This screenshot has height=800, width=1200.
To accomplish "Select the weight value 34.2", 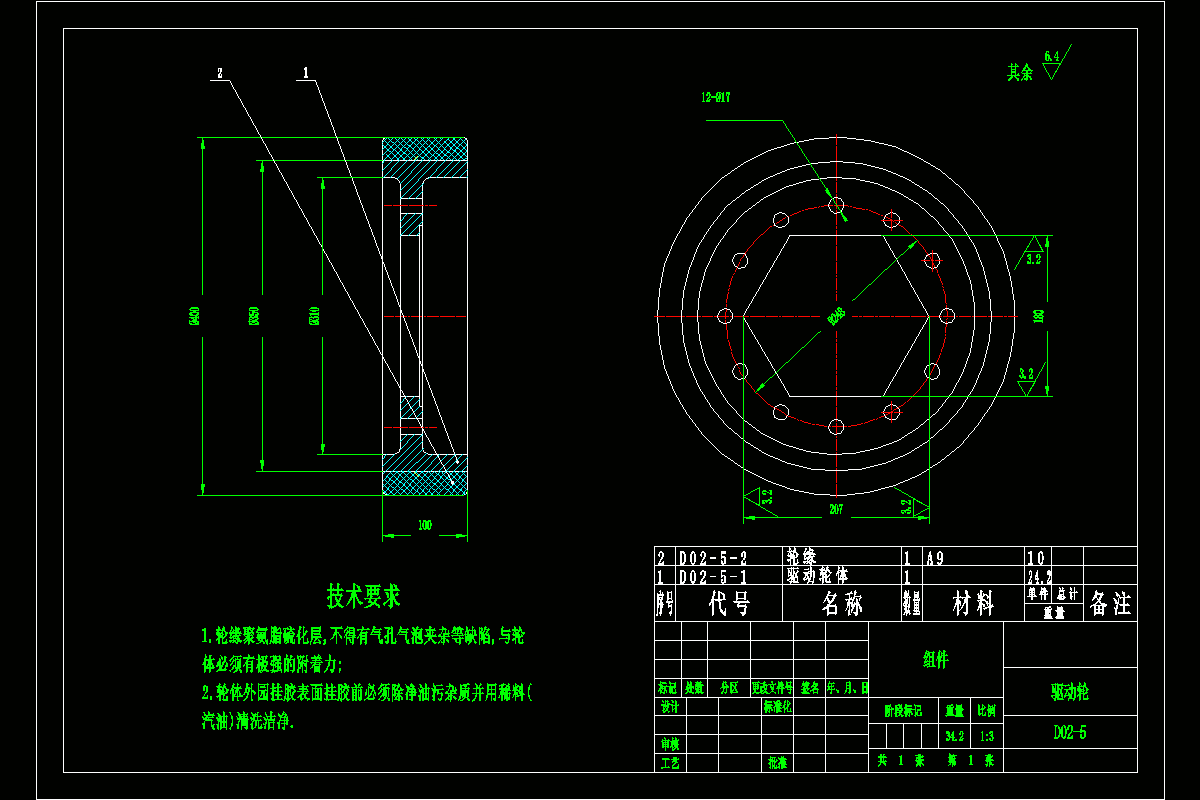I will 955,736.
